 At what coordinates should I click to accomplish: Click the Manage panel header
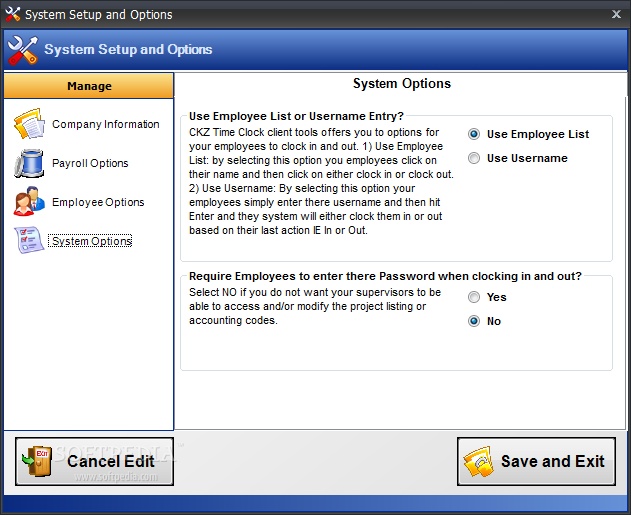point(89,86)
